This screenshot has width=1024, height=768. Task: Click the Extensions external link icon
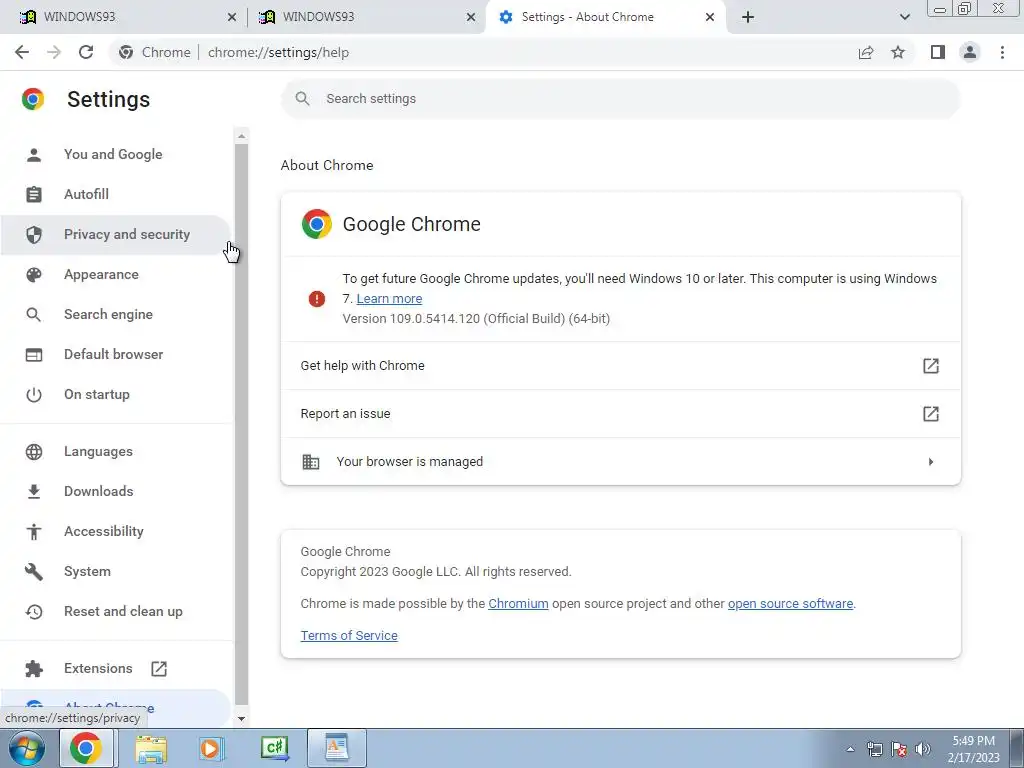(x=159, y=669)
